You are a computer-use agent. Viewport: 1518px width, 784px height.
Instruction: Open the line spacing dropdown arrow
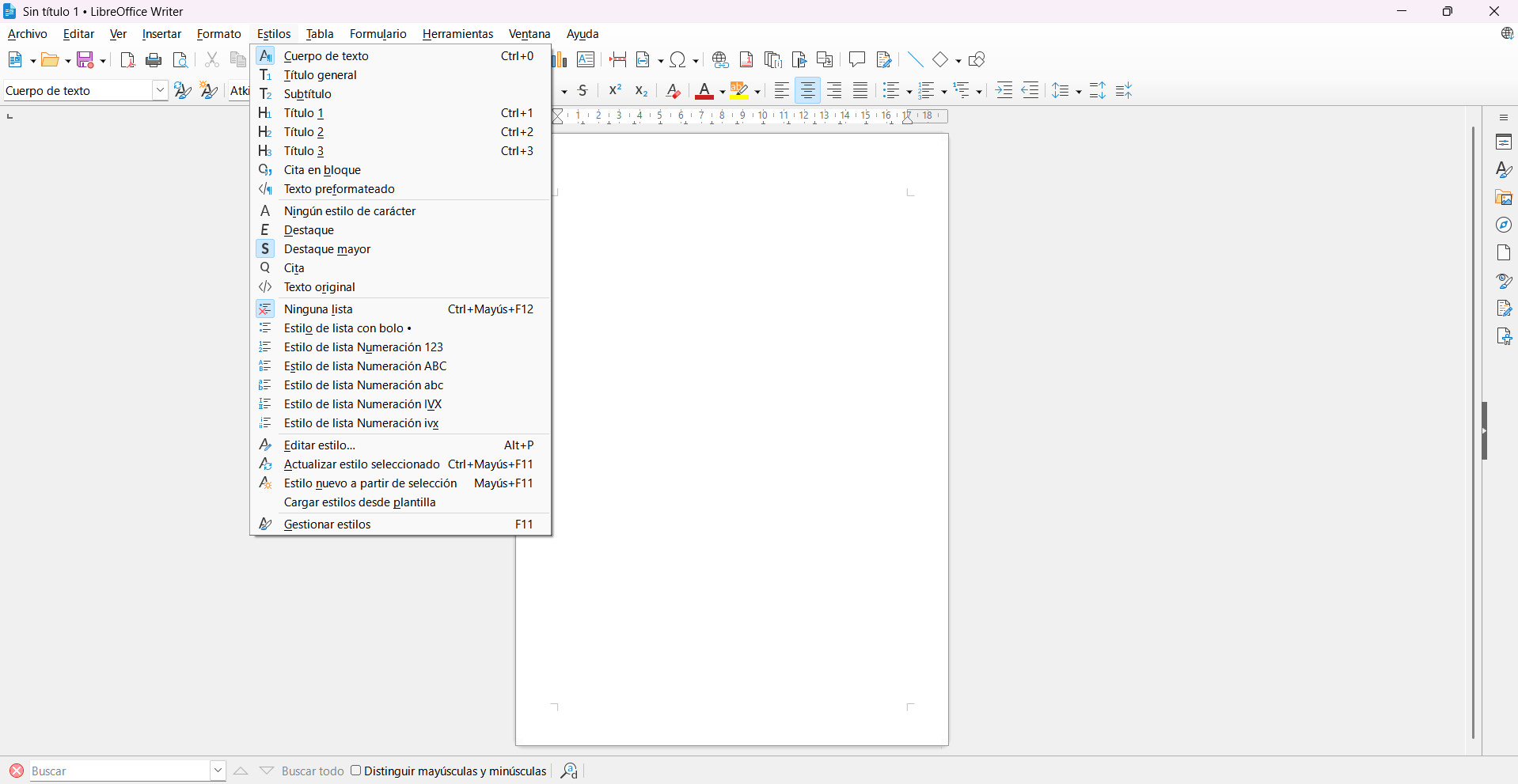coord(1079,92)
